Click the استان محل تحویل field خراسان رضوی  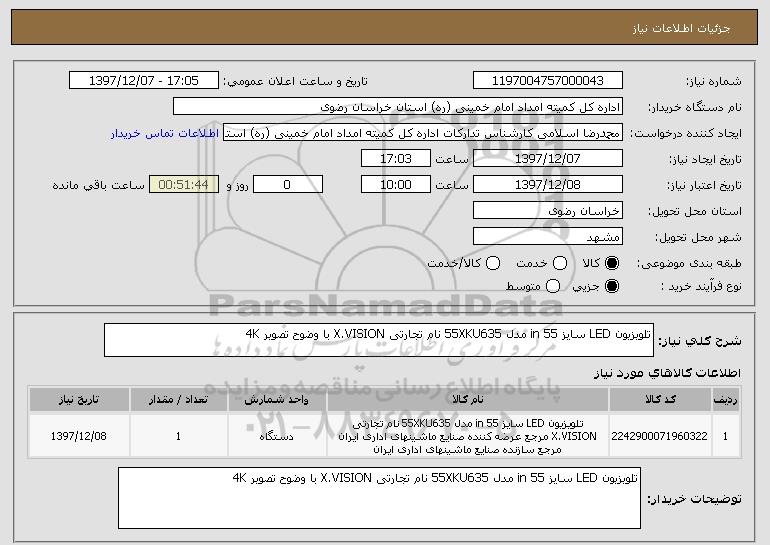click(548, 211)
